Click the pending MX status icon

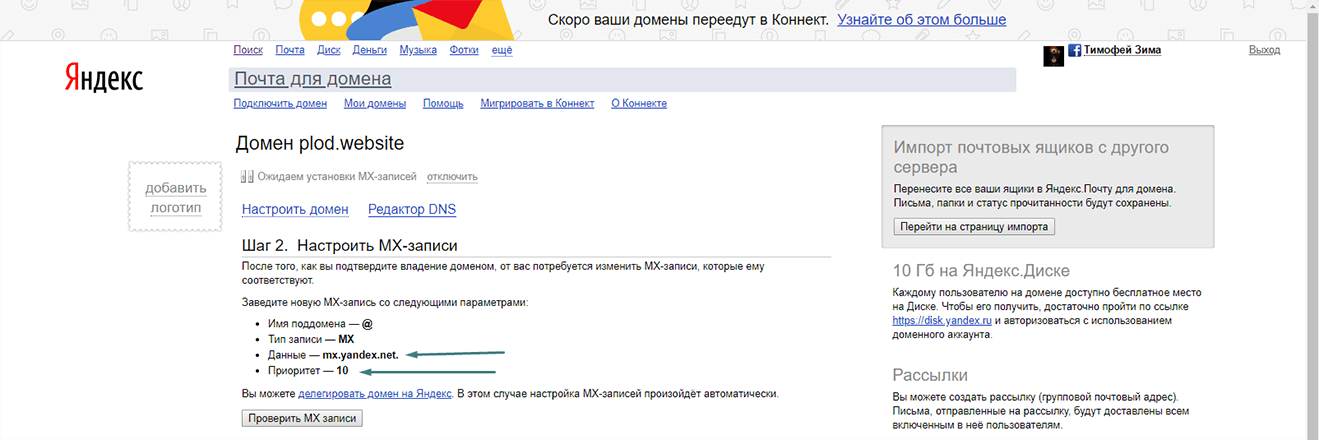[247, 177]
